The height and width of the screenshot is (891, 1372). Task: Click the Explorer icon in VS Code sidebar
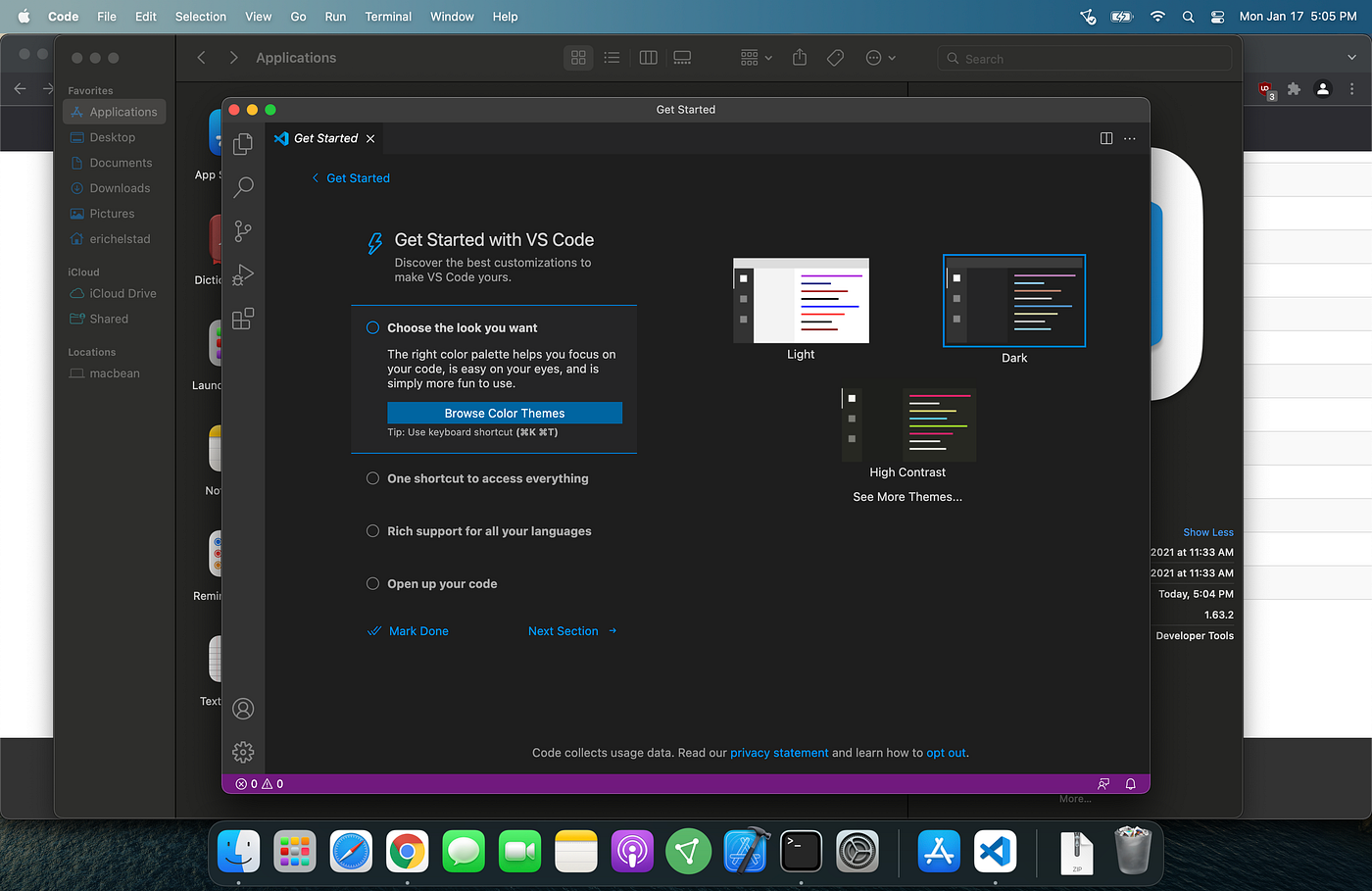[243, 143]
